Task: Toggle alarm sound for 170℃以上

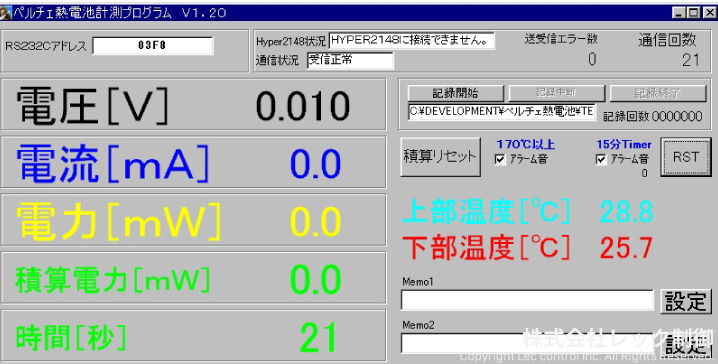Action: click(500, 159)
